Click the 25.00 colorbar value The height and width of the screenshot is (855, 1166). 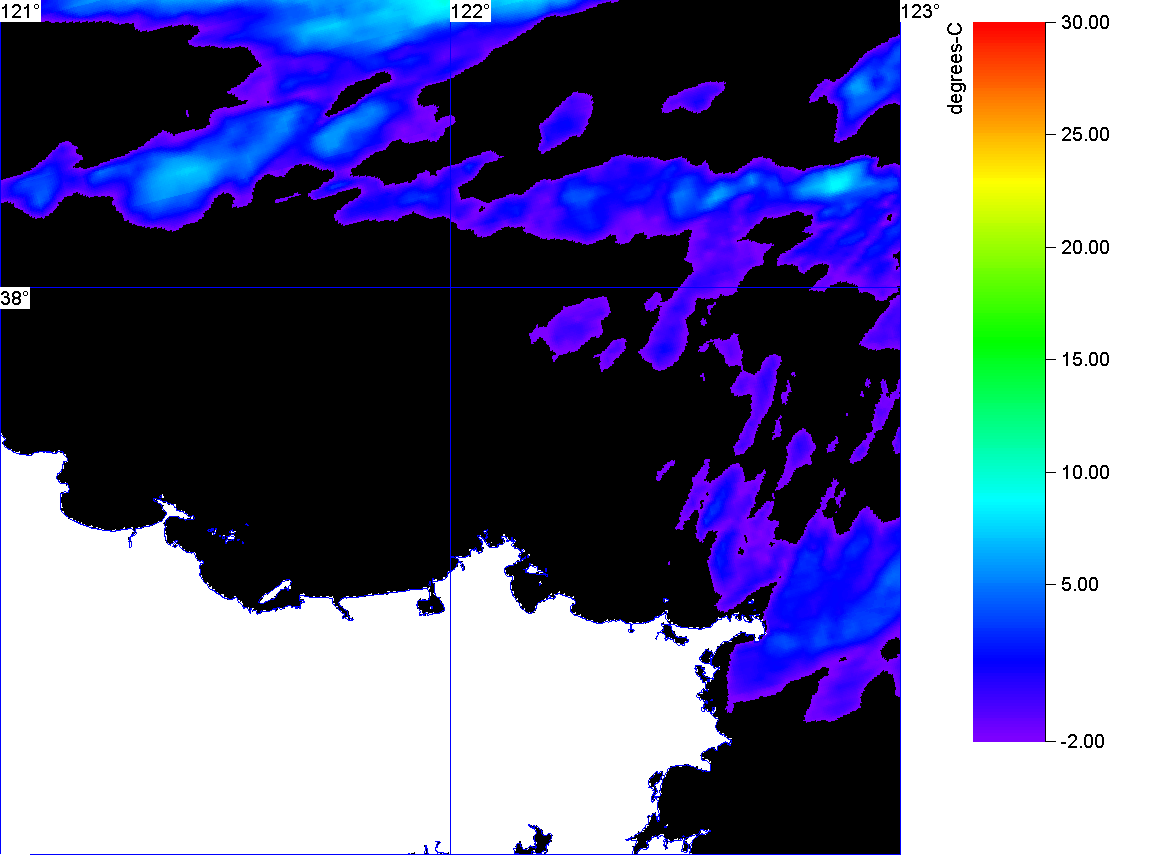pos(1085,135)
